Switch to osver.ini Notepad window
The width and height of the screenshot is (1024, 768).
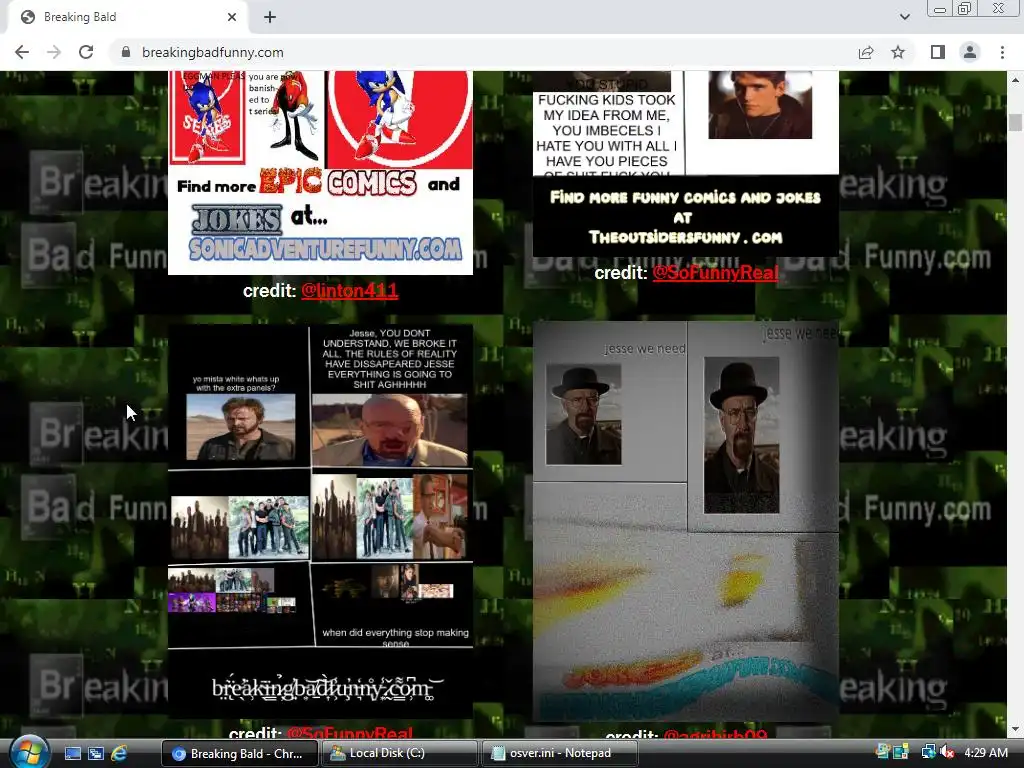click(x=560, y=754)
